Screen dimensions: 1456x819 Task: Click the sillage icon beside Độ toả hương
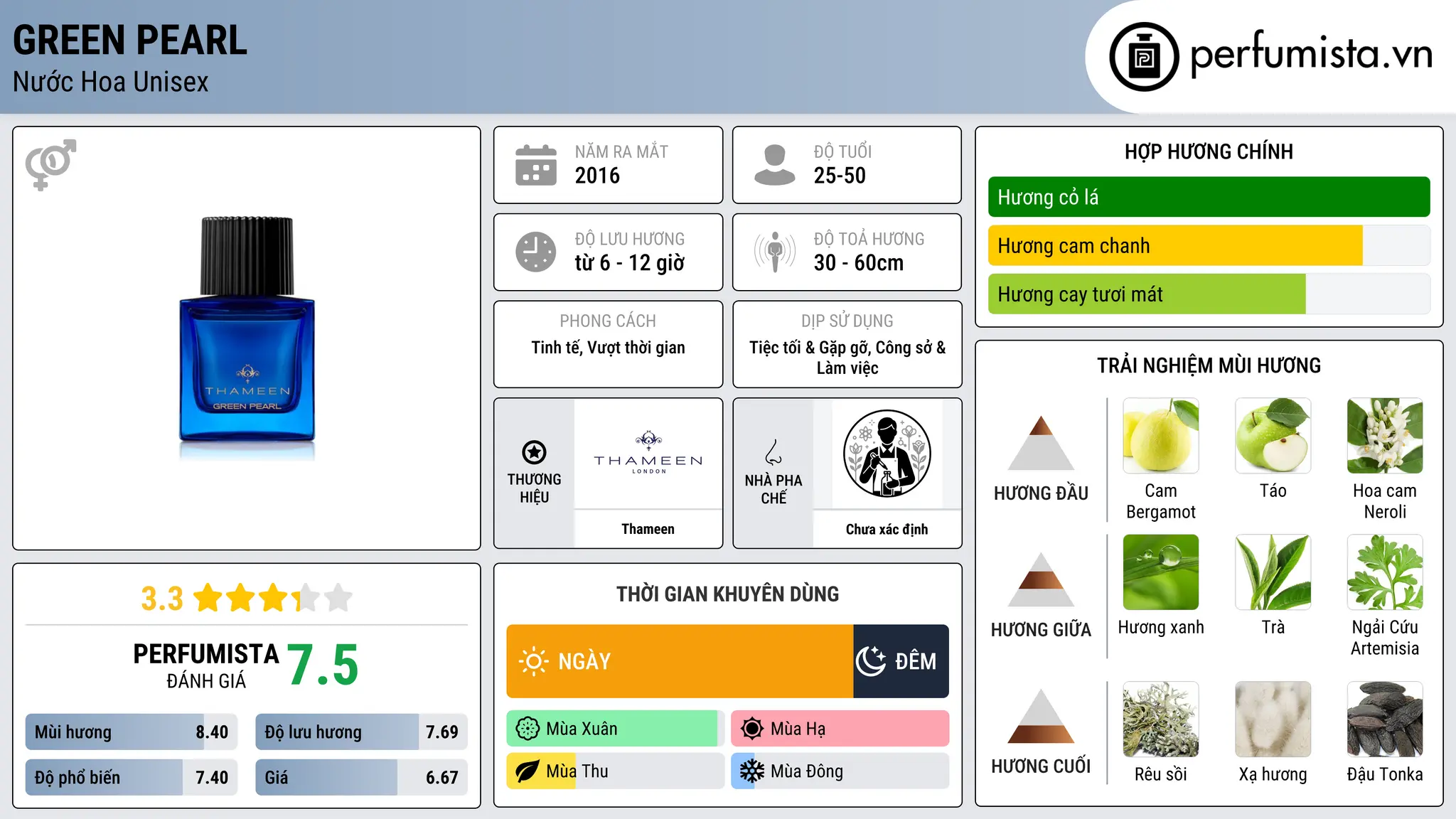(x=775, y=252)
